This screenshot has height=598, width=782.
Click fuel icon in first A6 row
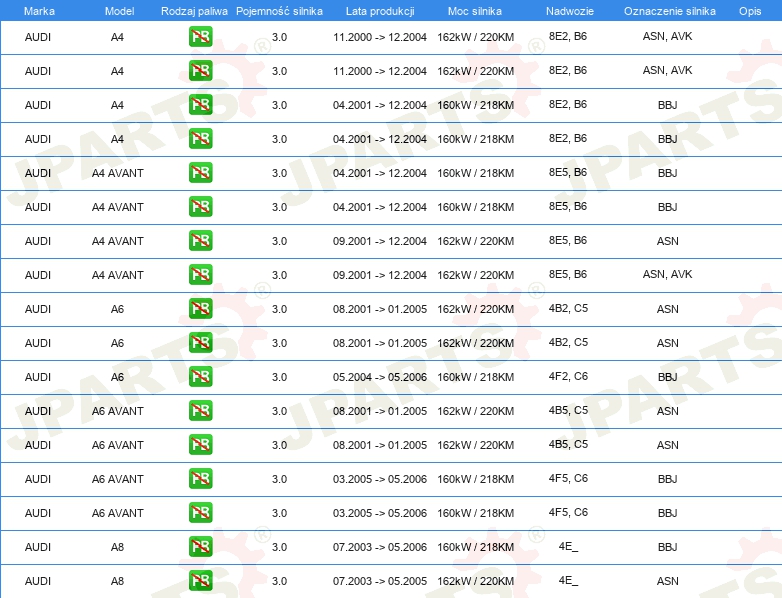click(x=200, y=309)
